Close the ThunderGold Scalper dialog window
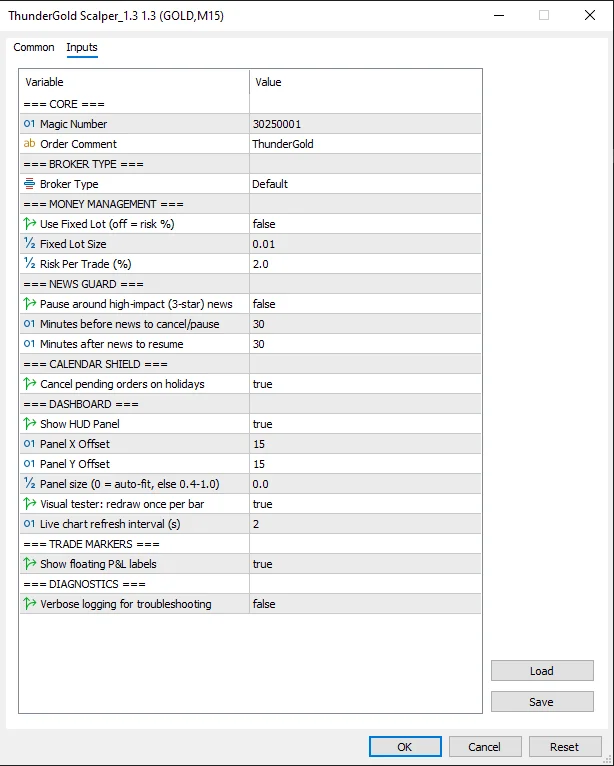The image size is (614, 766). click(x=590, y=15)
